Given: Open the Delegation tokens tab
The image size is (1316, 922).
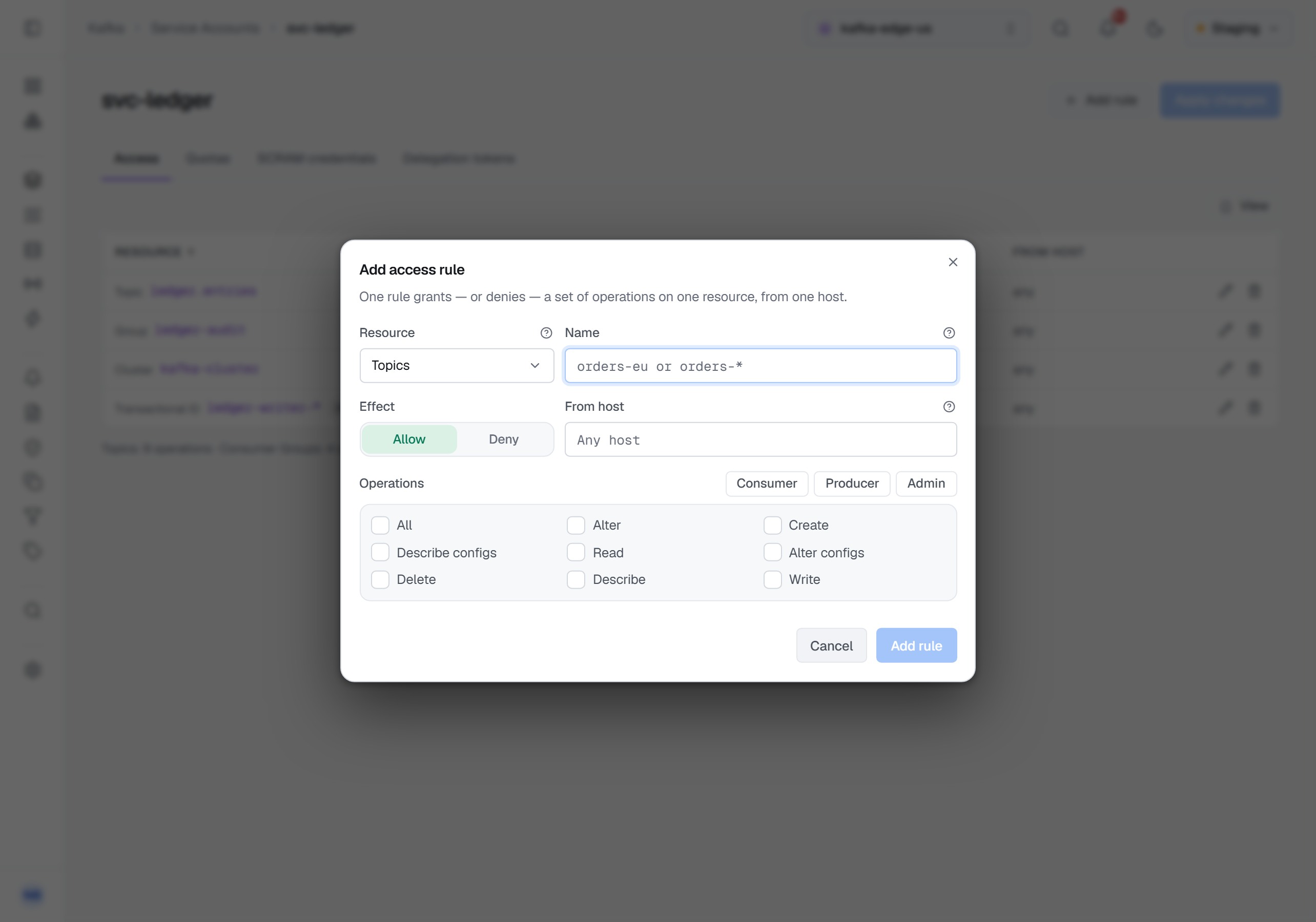Looking at the screenshot, I should pos(459,159).
